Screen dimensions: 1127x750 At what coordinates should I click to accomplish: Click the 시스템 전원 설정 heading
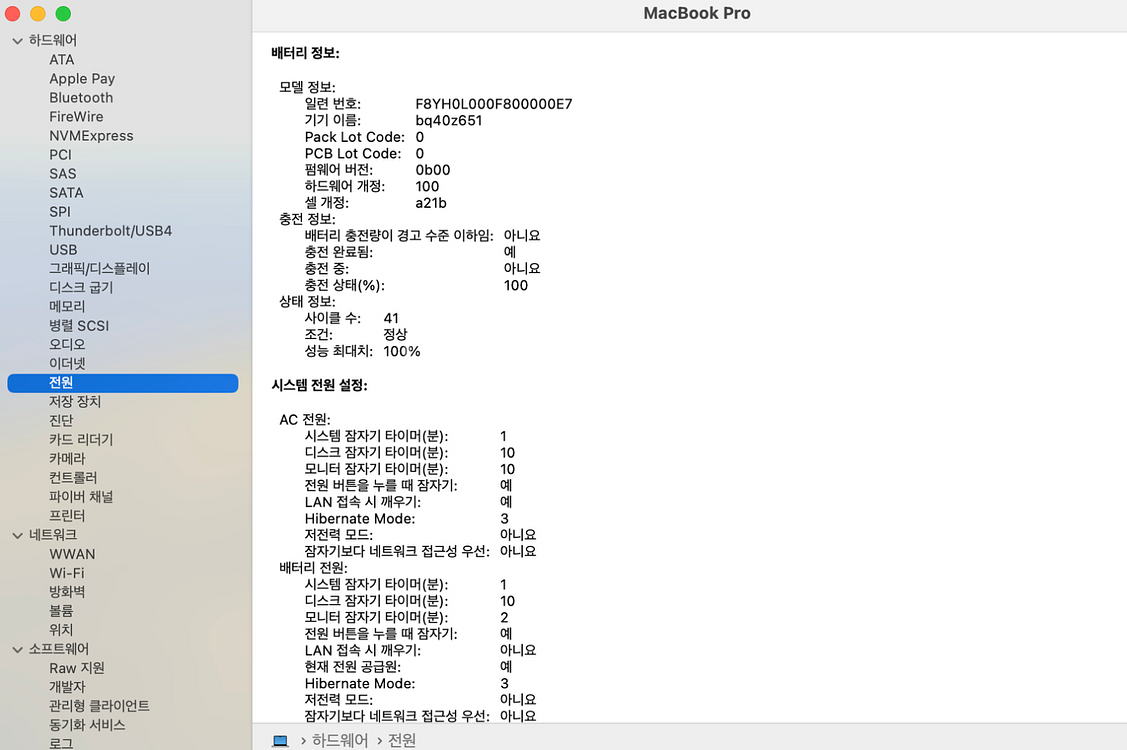pos(319,385)
